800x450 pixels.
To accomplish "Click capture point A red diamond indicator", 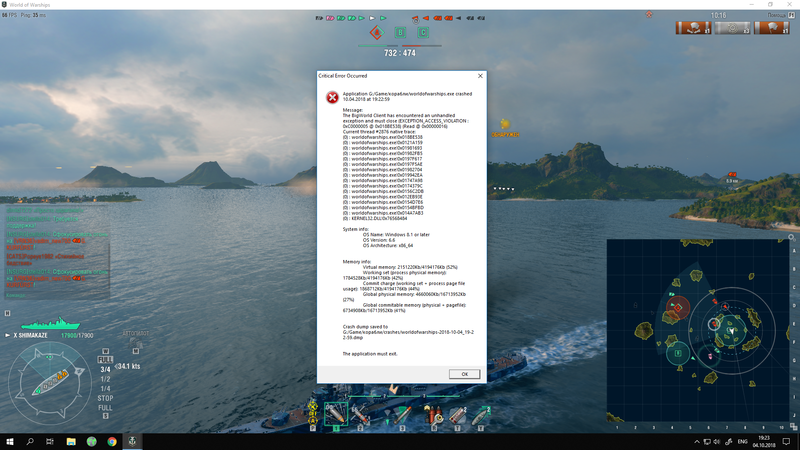I will coord(377,33).
